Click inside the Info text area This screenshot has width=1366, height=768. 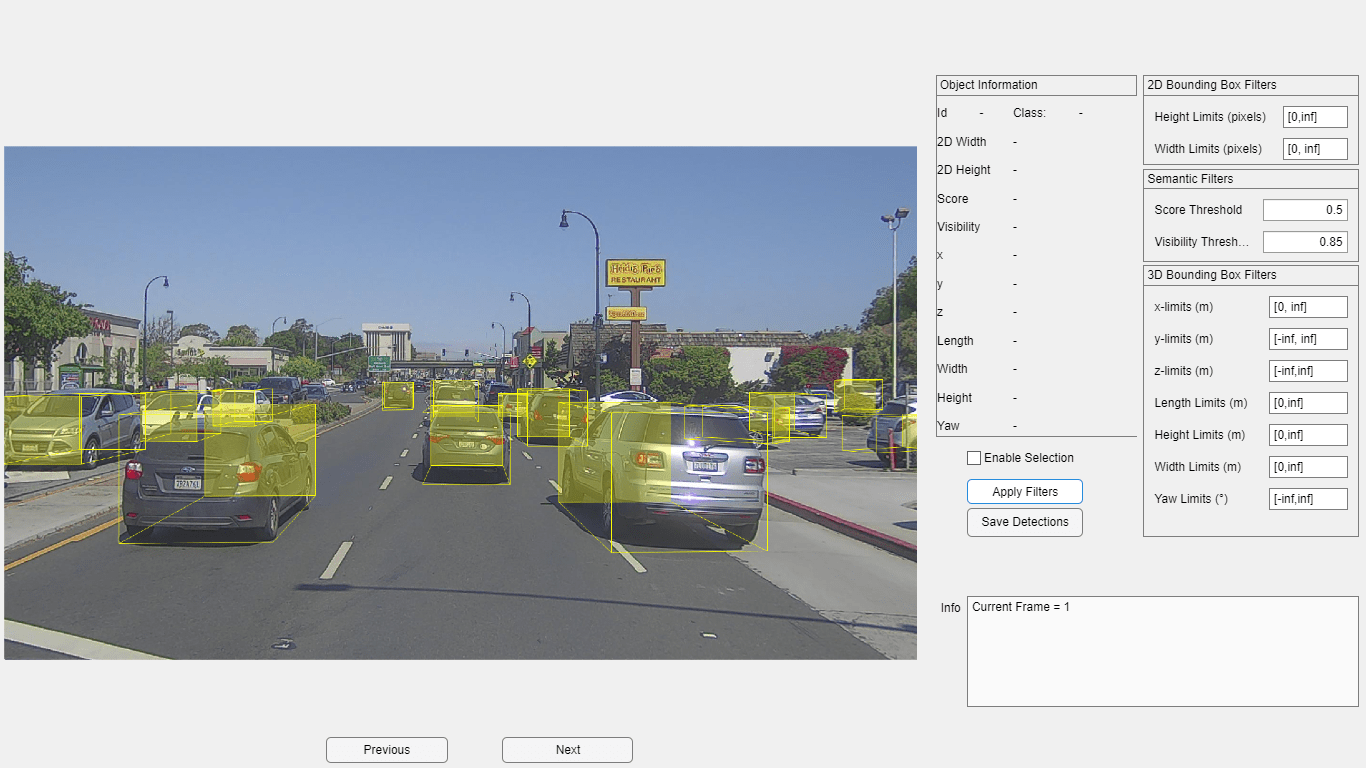pos(1162,651)
